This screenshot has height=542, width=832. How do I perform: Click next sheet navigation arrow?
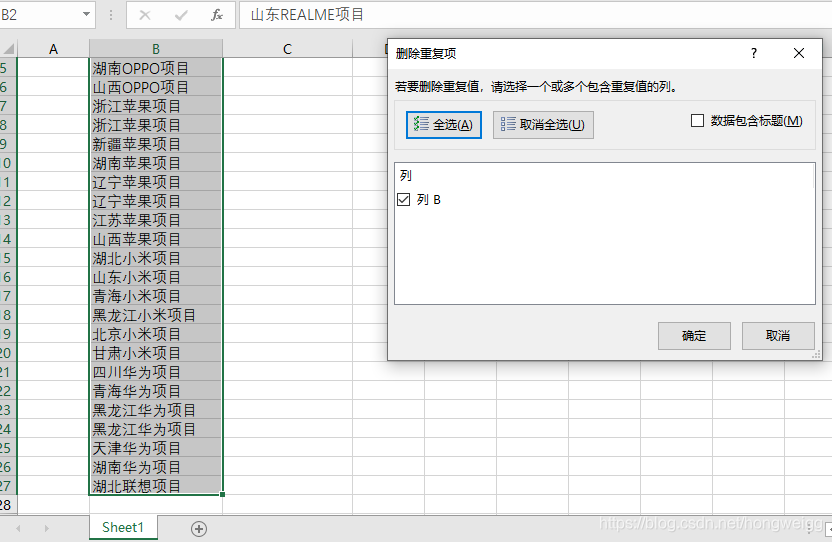click(x=47, y=529)
